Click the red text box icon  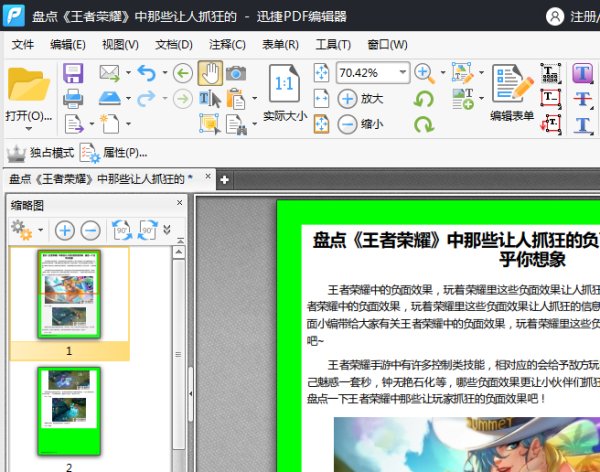point(551,99)
